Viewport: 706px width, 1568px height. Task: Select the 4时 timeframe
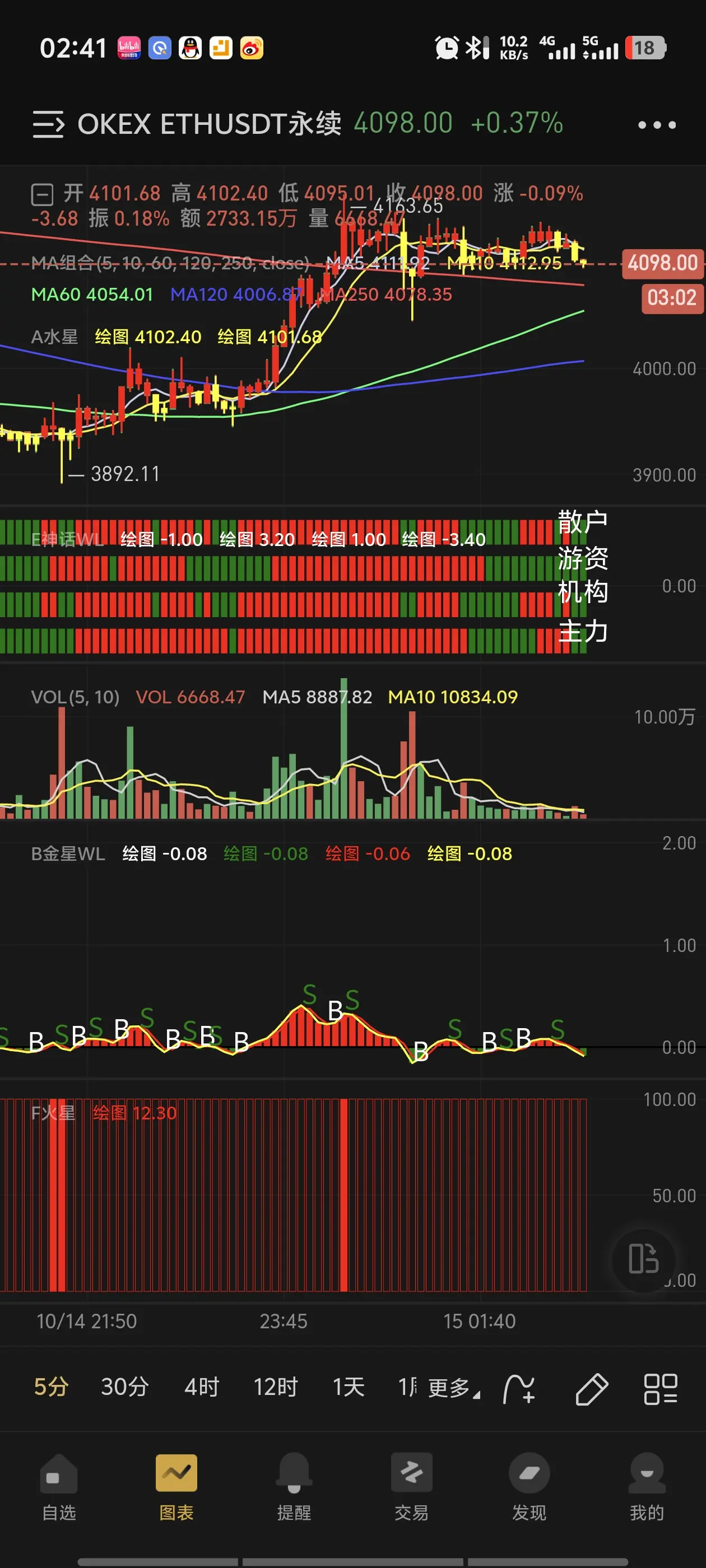click(202, 1387)
